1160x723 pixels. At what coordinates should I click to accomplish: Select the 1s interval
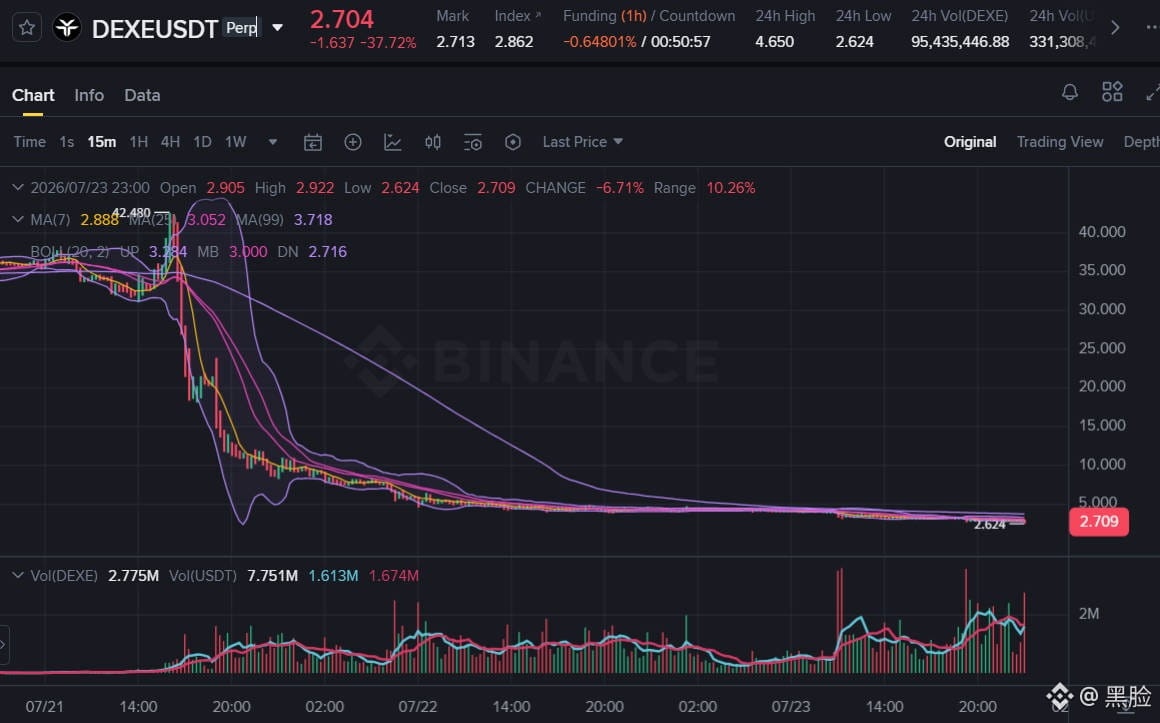(67, 141)
